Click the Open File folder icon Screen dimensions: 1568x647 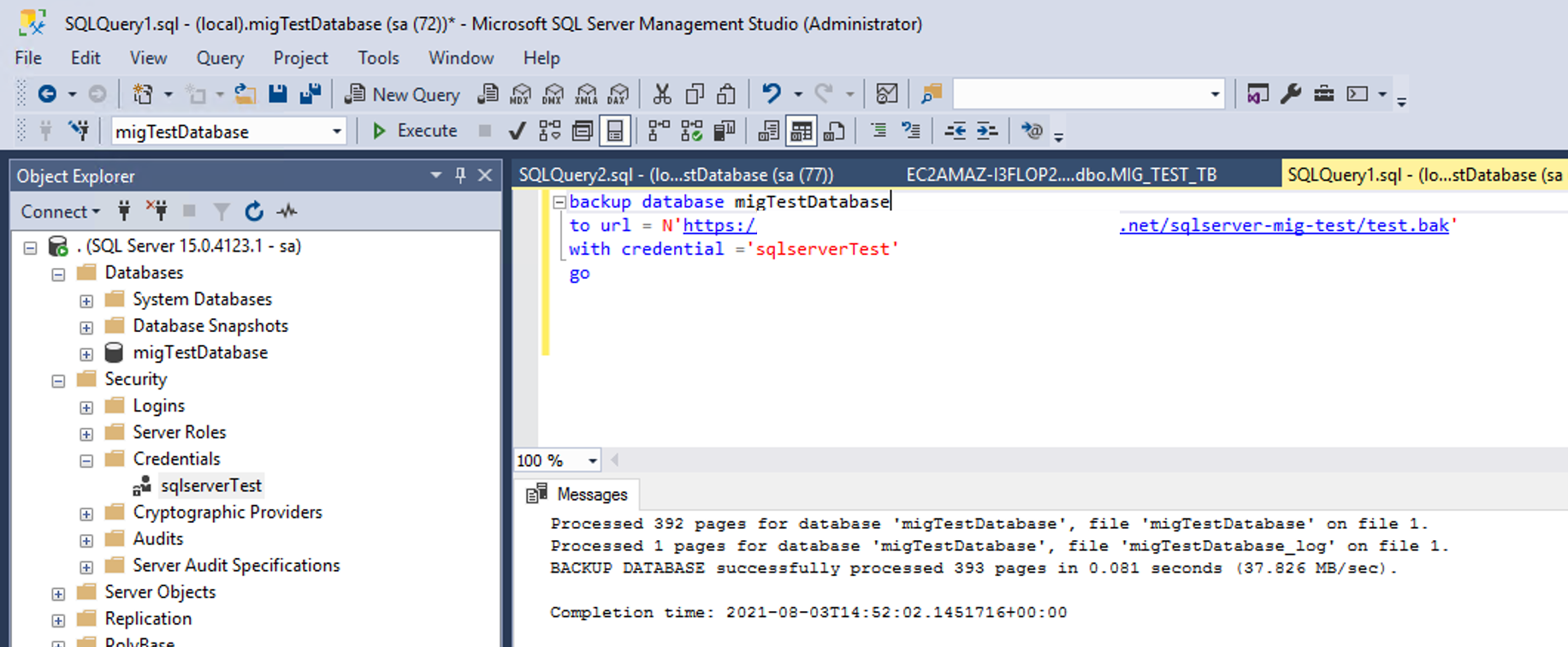click(x=246, y=94)
